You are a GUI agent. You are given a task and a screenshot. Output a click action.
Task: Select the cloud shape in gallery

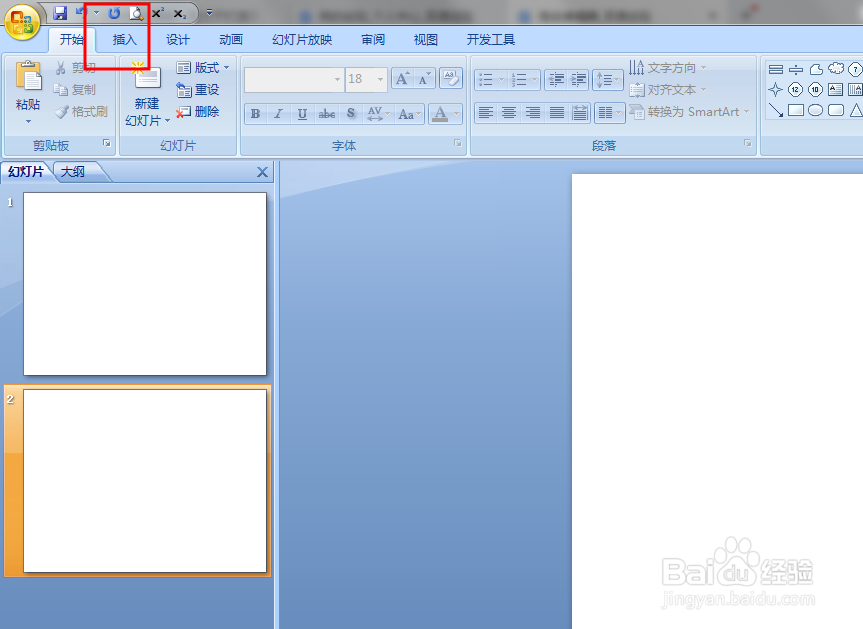coord(835,69)
